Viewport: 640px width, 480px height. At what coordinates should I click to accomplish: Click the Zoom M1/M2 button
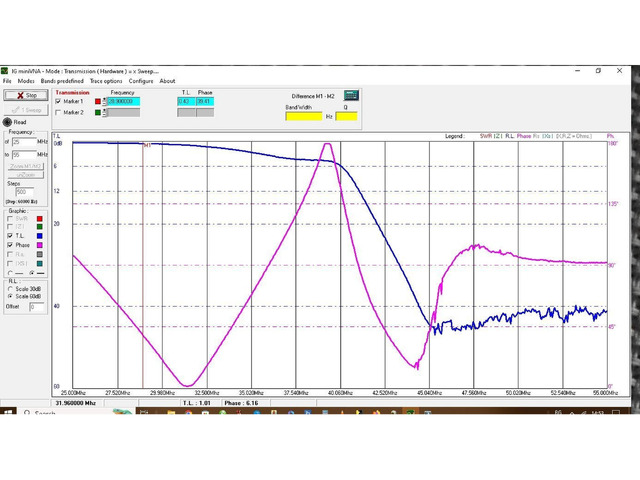(26, 166)
